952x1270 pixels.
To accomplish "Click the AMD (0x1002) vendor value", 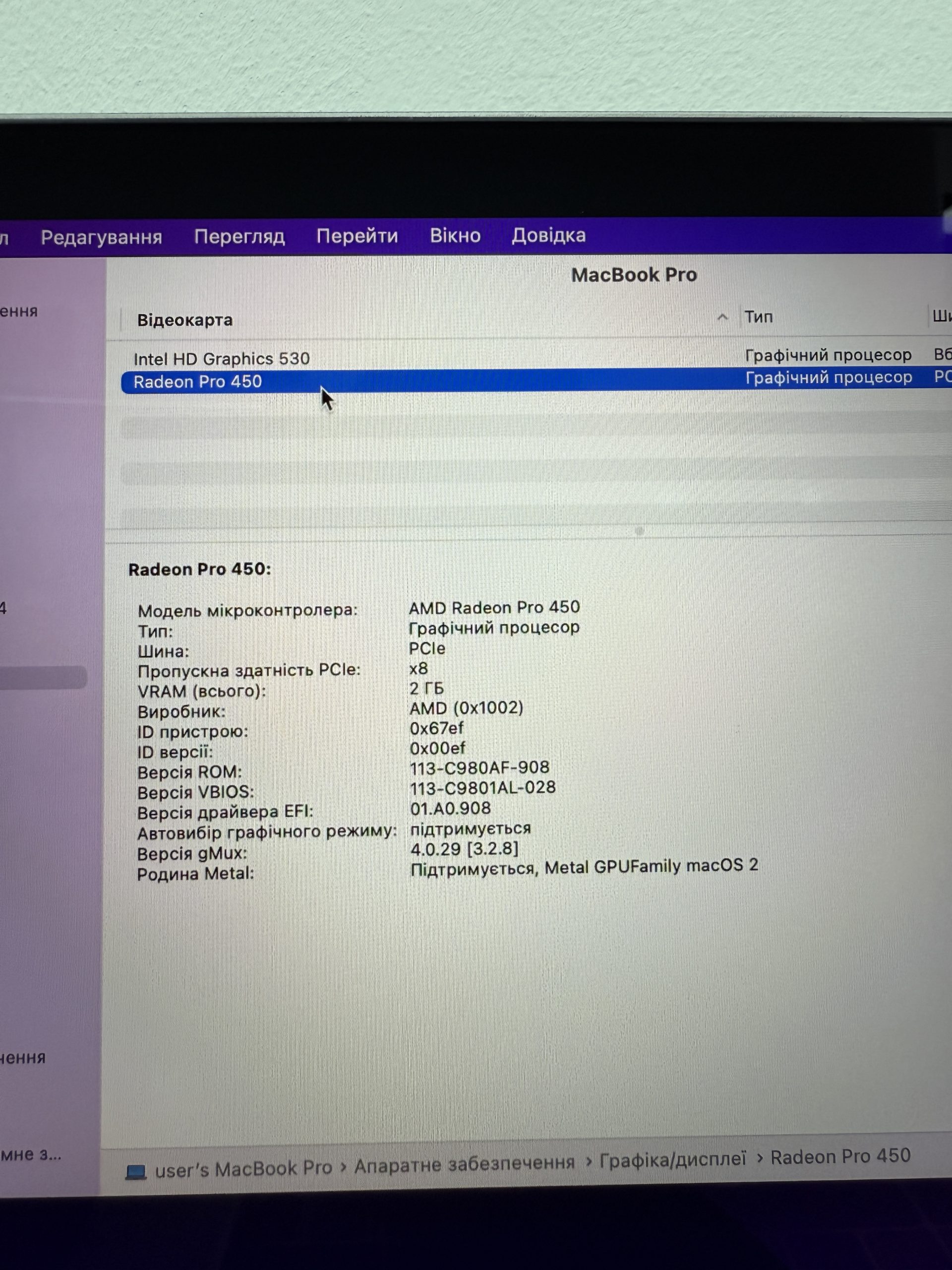I will [x=466, y=708].
